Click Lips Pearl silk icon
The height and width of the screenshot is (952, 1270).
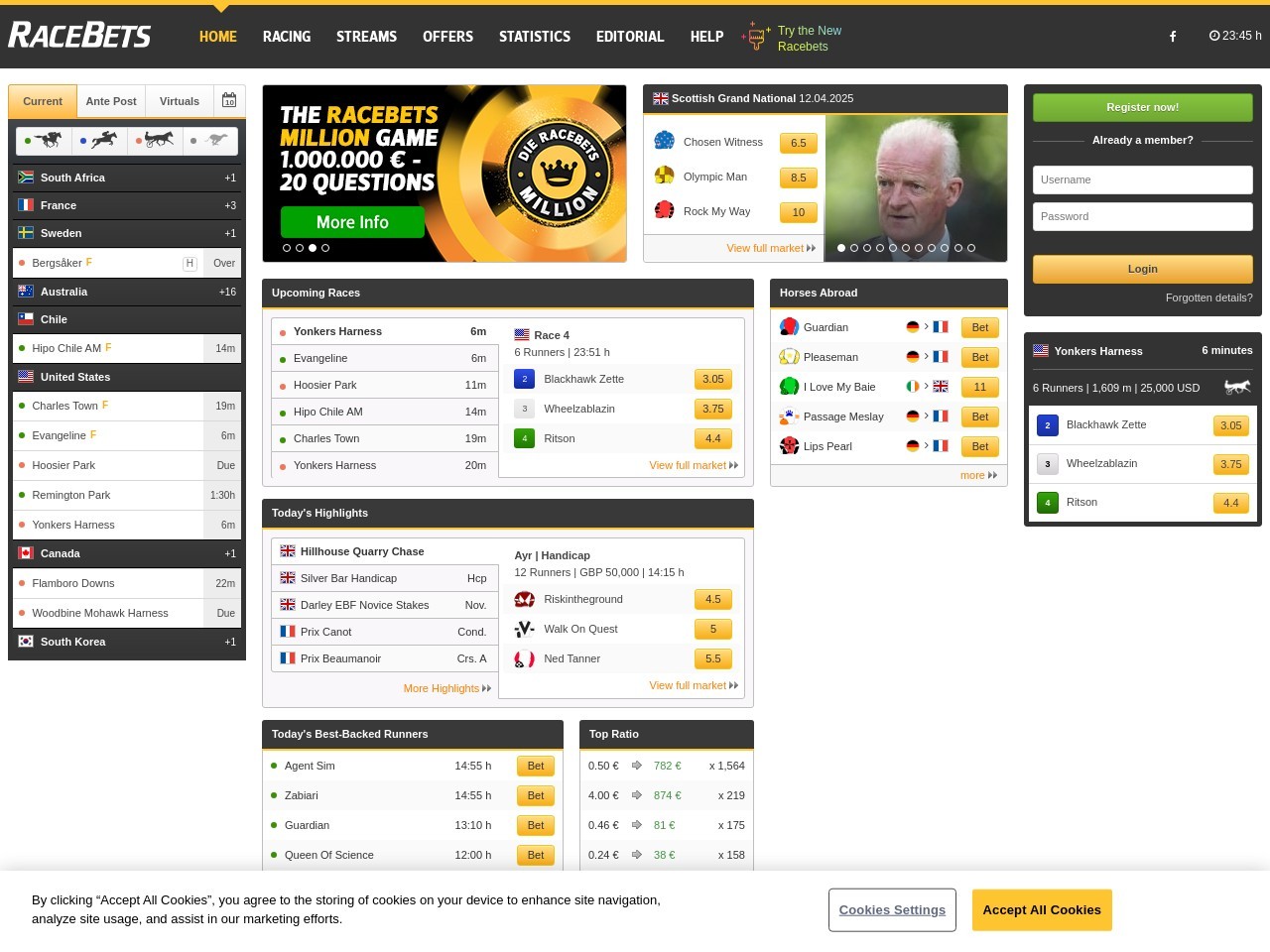pos(789,445)
